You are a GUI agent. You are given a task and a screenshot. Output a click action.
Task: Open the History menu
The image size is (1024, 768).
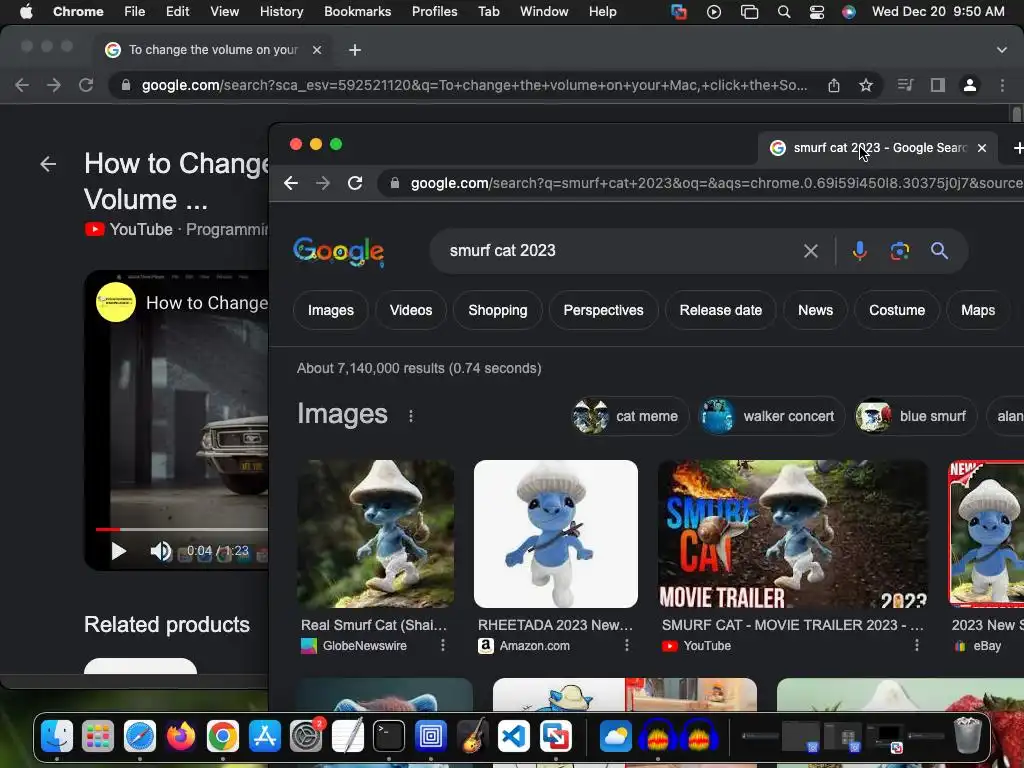click(281, 12)
